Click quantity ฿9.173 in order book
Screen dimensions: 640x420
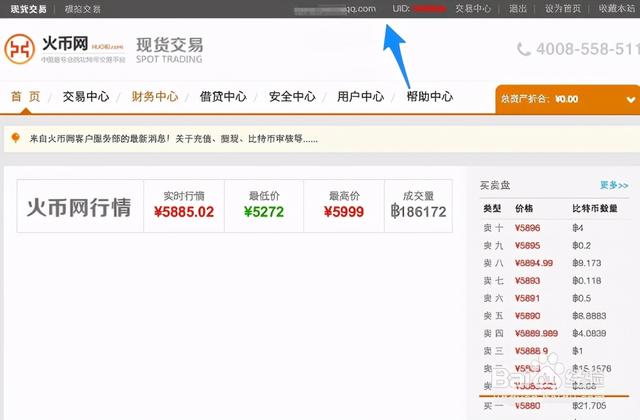tap(587, 263)
